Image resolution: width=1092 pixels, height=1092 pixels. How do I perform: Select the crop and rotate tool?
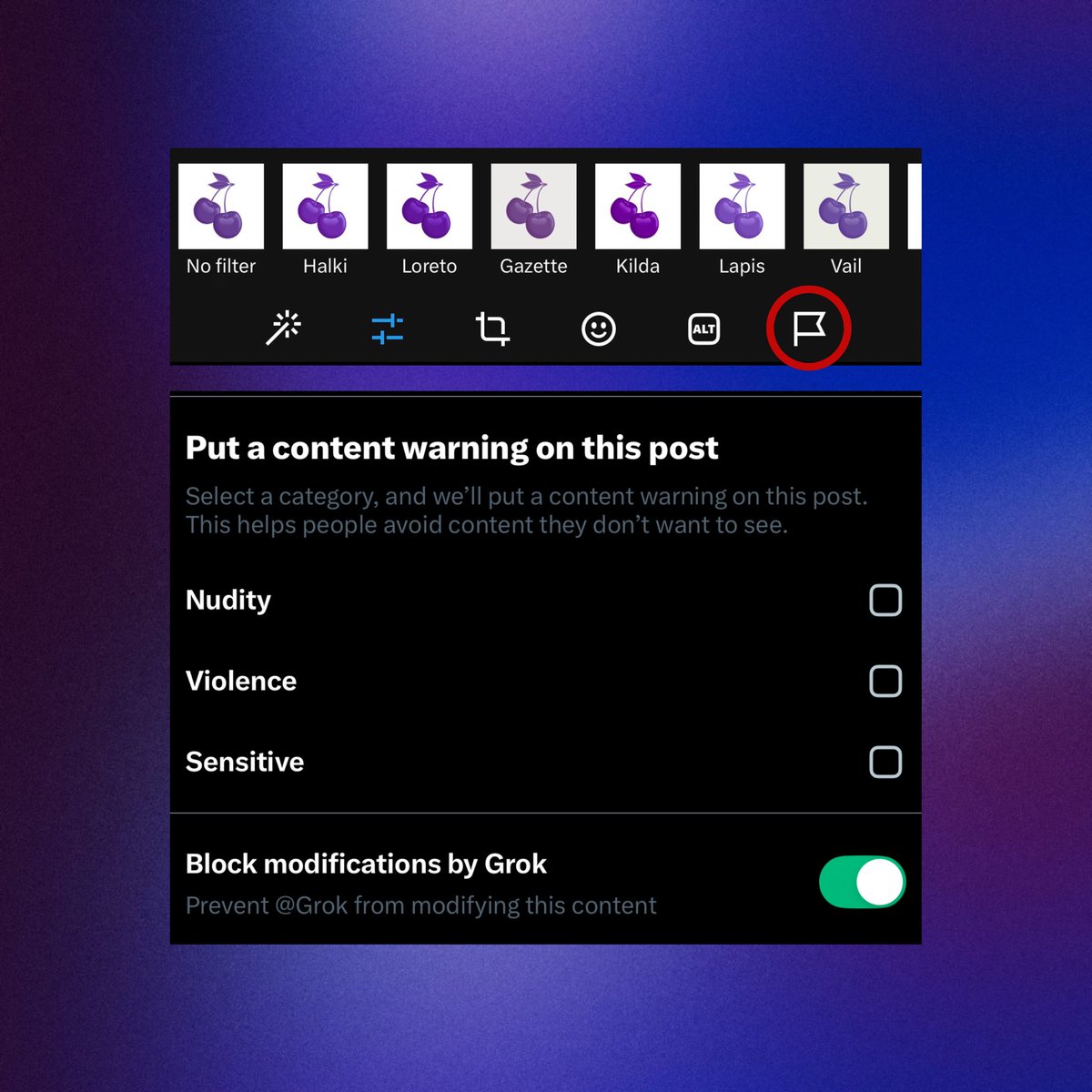pos(492,329)
